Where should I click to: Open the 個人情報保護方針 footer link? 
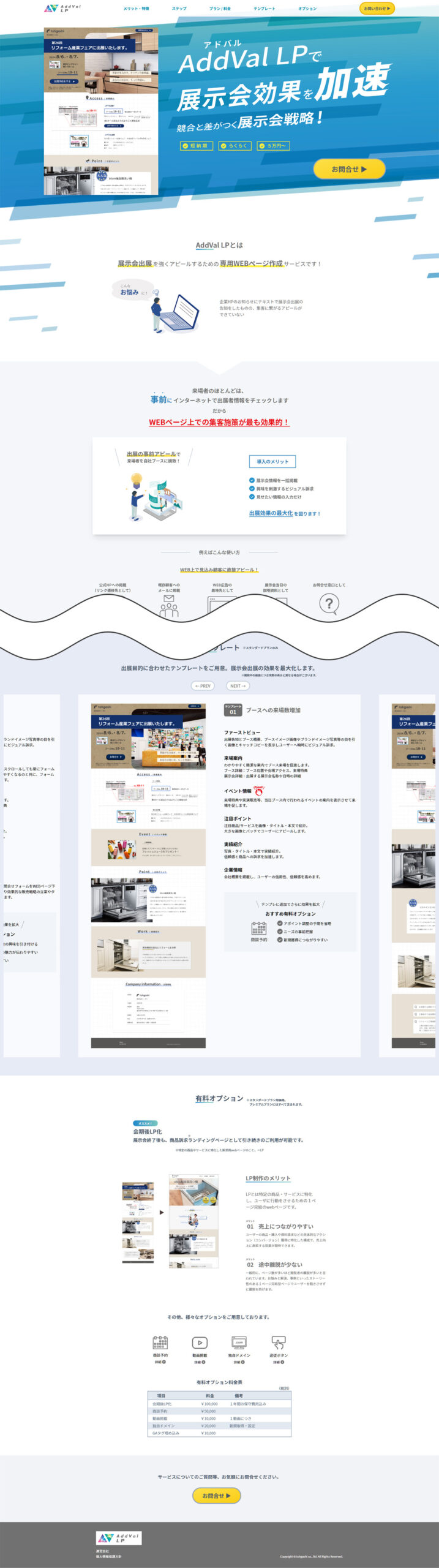[109, 1556]
